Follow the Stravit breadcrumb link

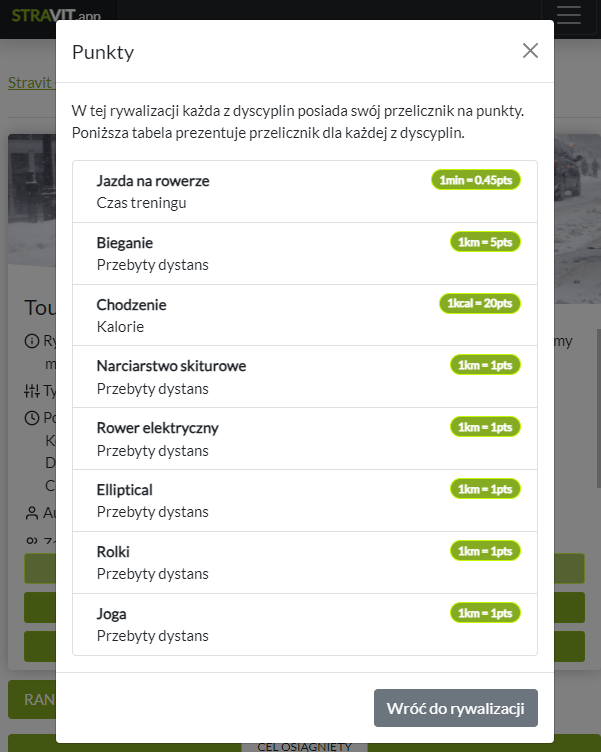tap(29, 82)
